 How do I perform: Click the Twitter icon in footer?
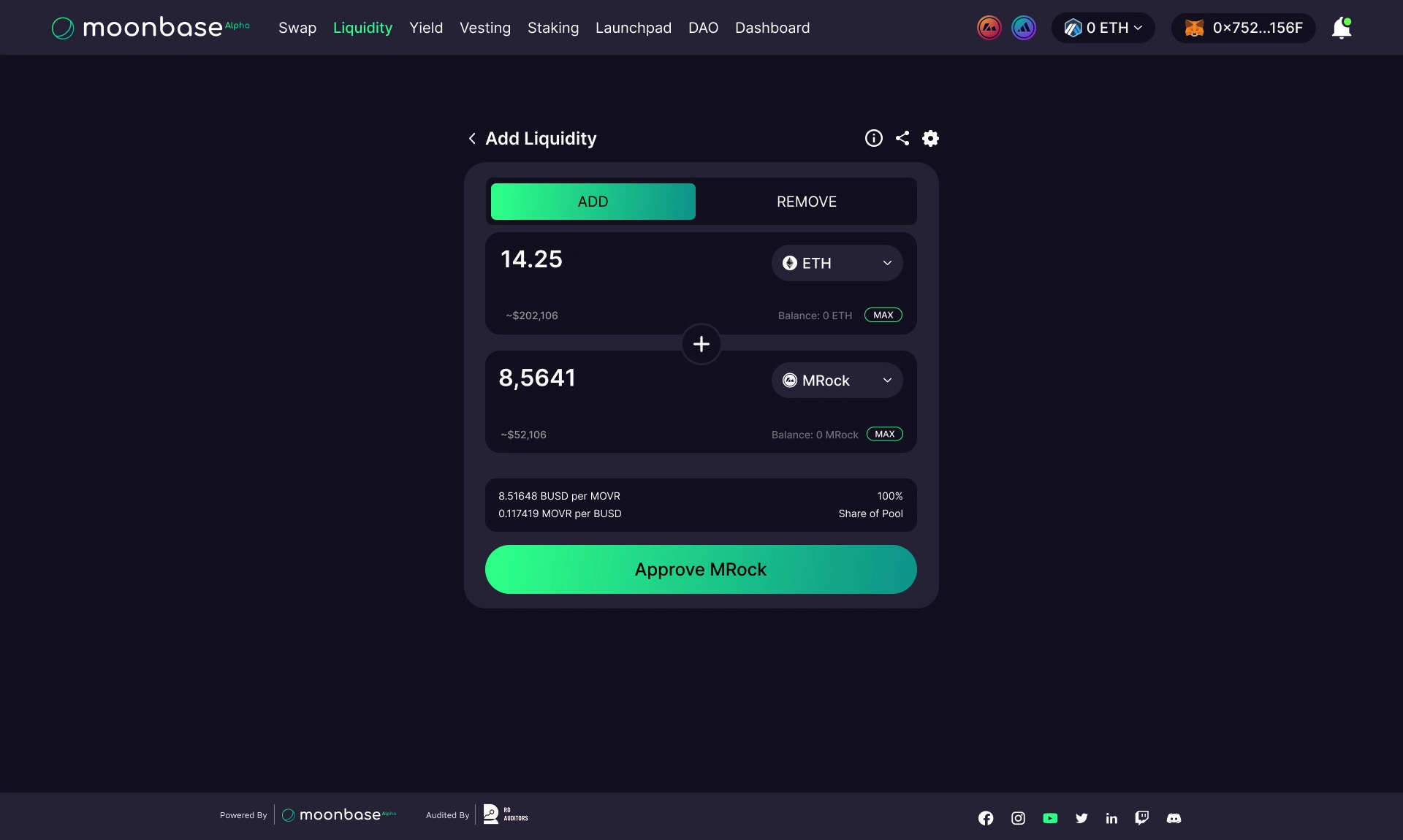(x=1081, y=818)
